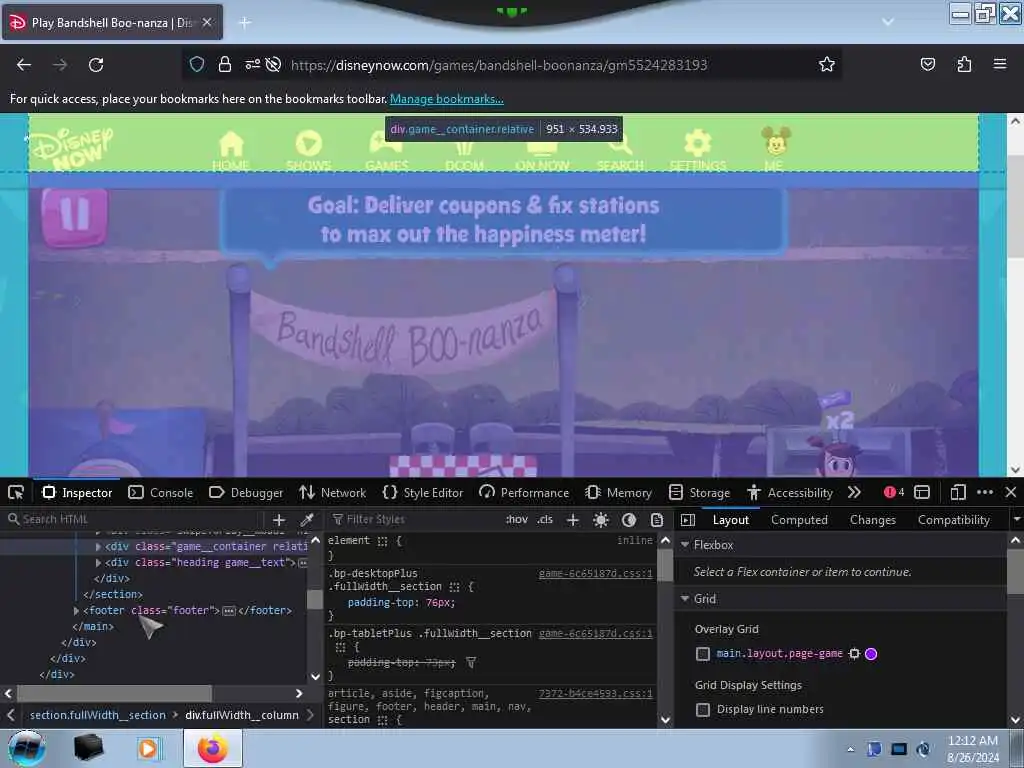Save page to Pocket
1024x768 pixels.
coord(927,64)
